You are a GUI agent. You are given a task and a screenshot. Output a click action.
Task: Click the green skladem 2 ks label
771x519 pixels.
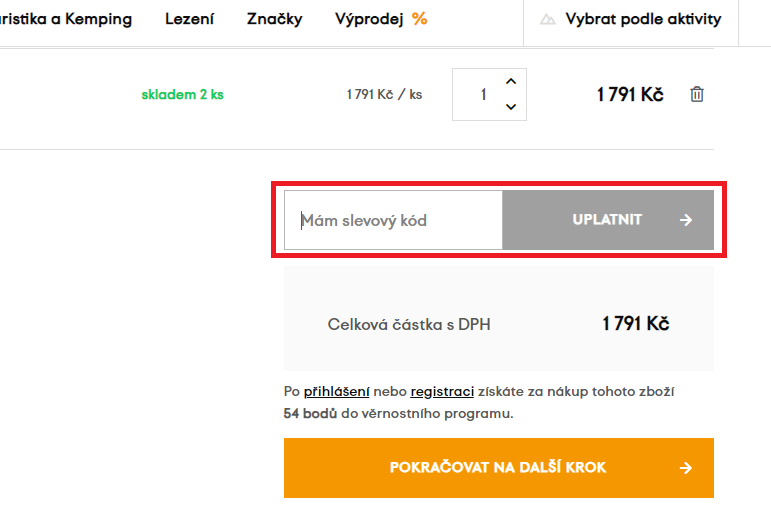click(x=182, y=95)
